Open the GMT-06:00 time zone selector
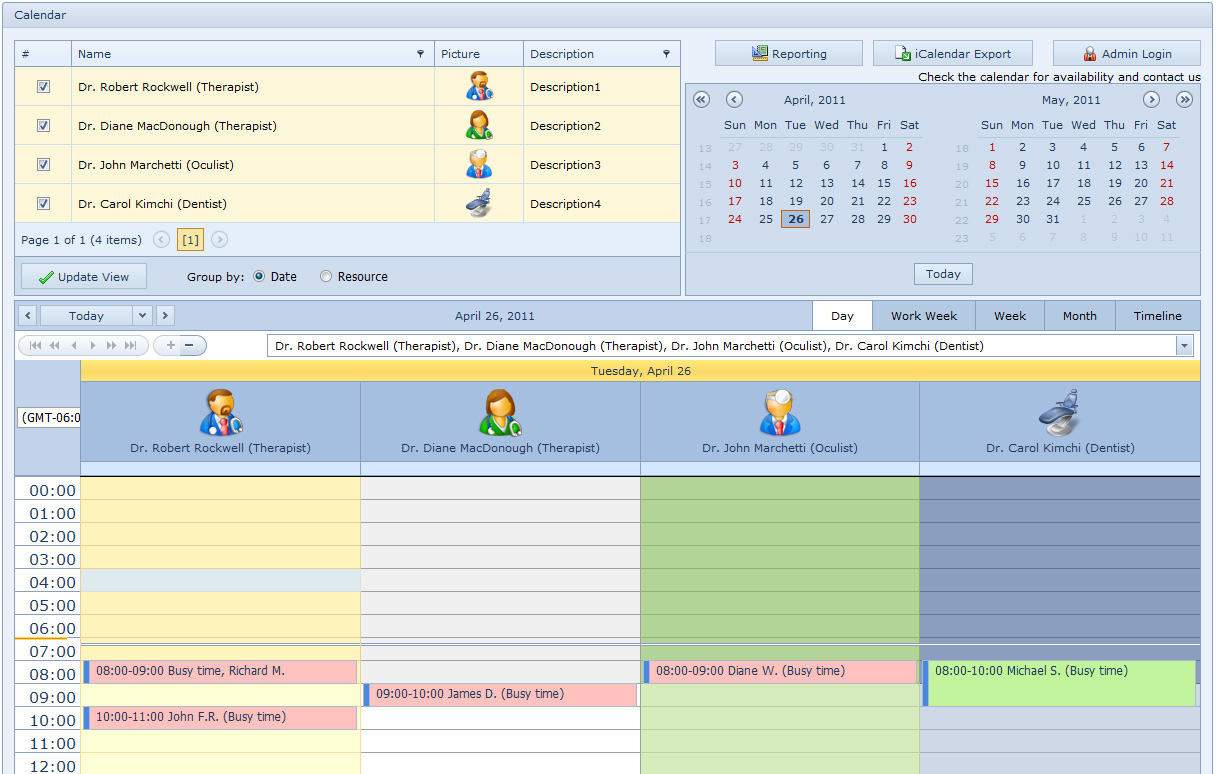Screen dimensions: 1216x774 coord(48,418)
